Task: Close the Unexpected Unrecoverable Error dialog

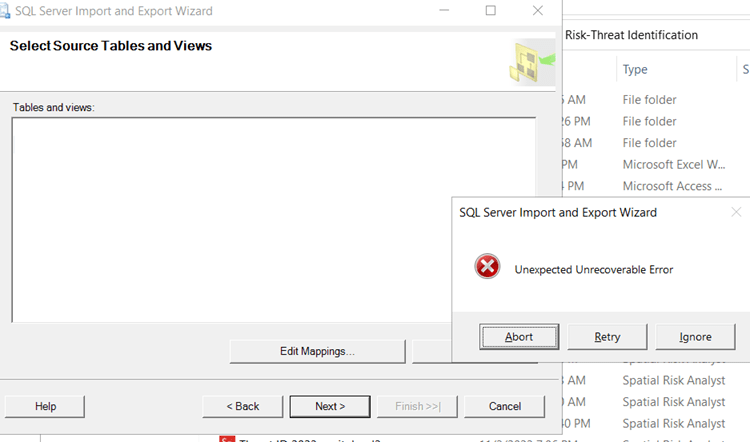Action: click(x=736, y=212)
